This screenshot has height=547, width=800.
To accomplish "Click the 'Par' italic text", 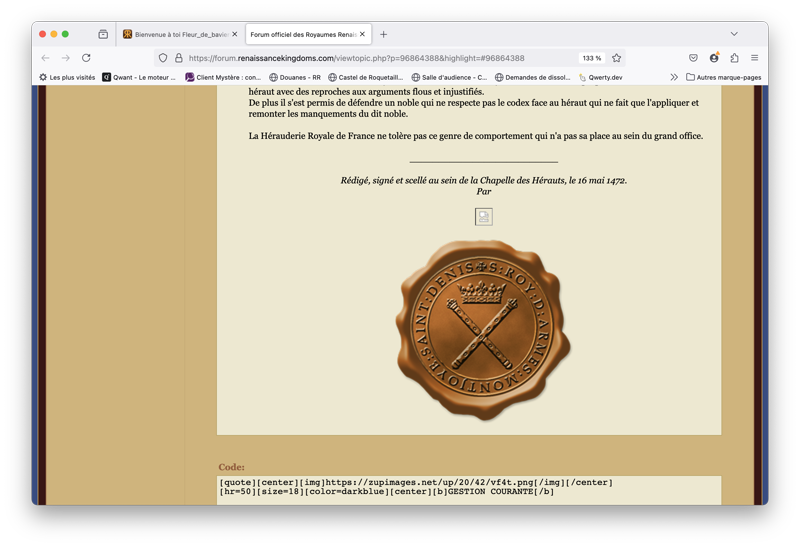I will pos(484,191).
